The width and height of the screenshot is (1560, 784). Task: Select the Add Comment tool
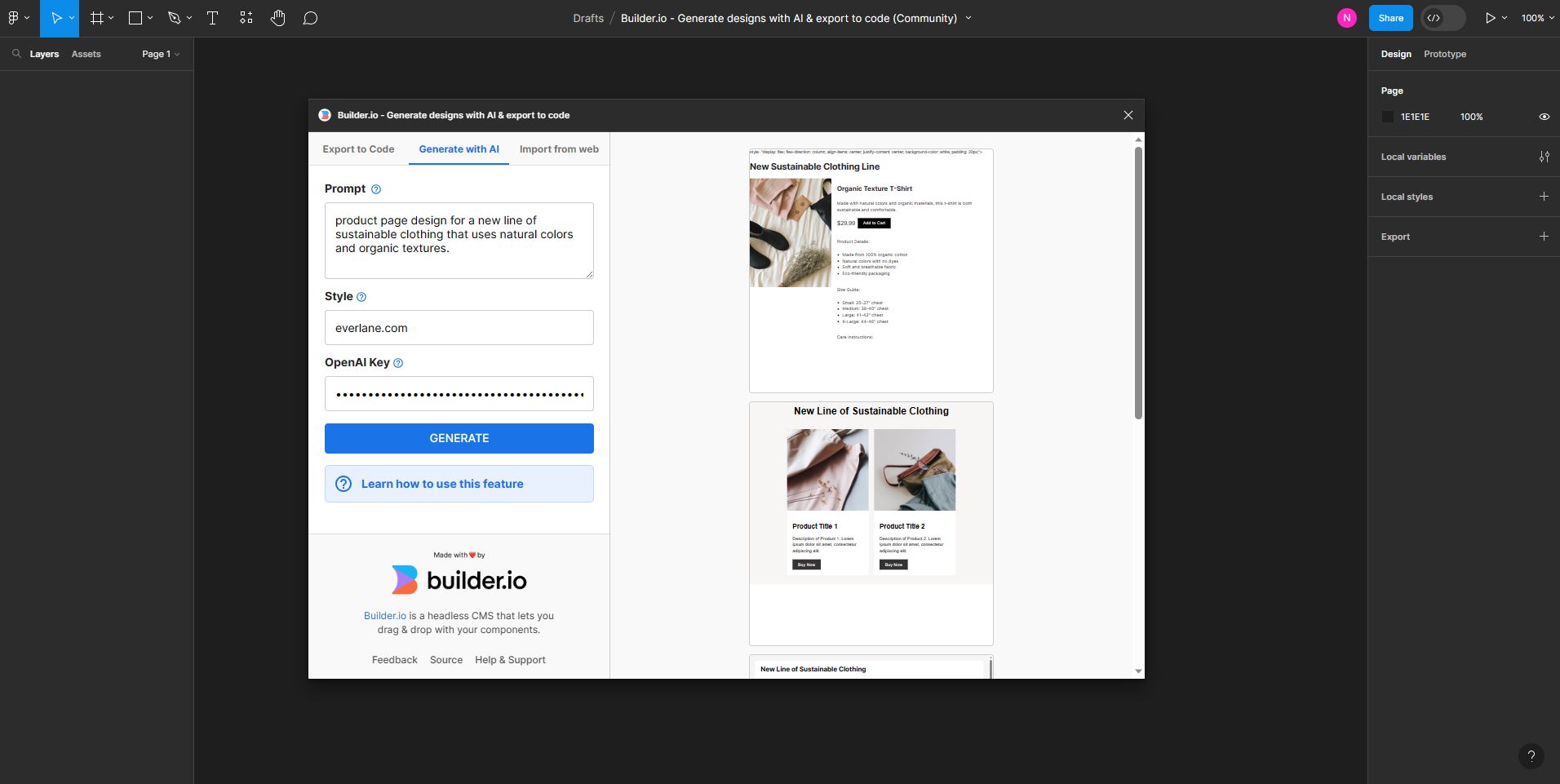tap(310, 18)
